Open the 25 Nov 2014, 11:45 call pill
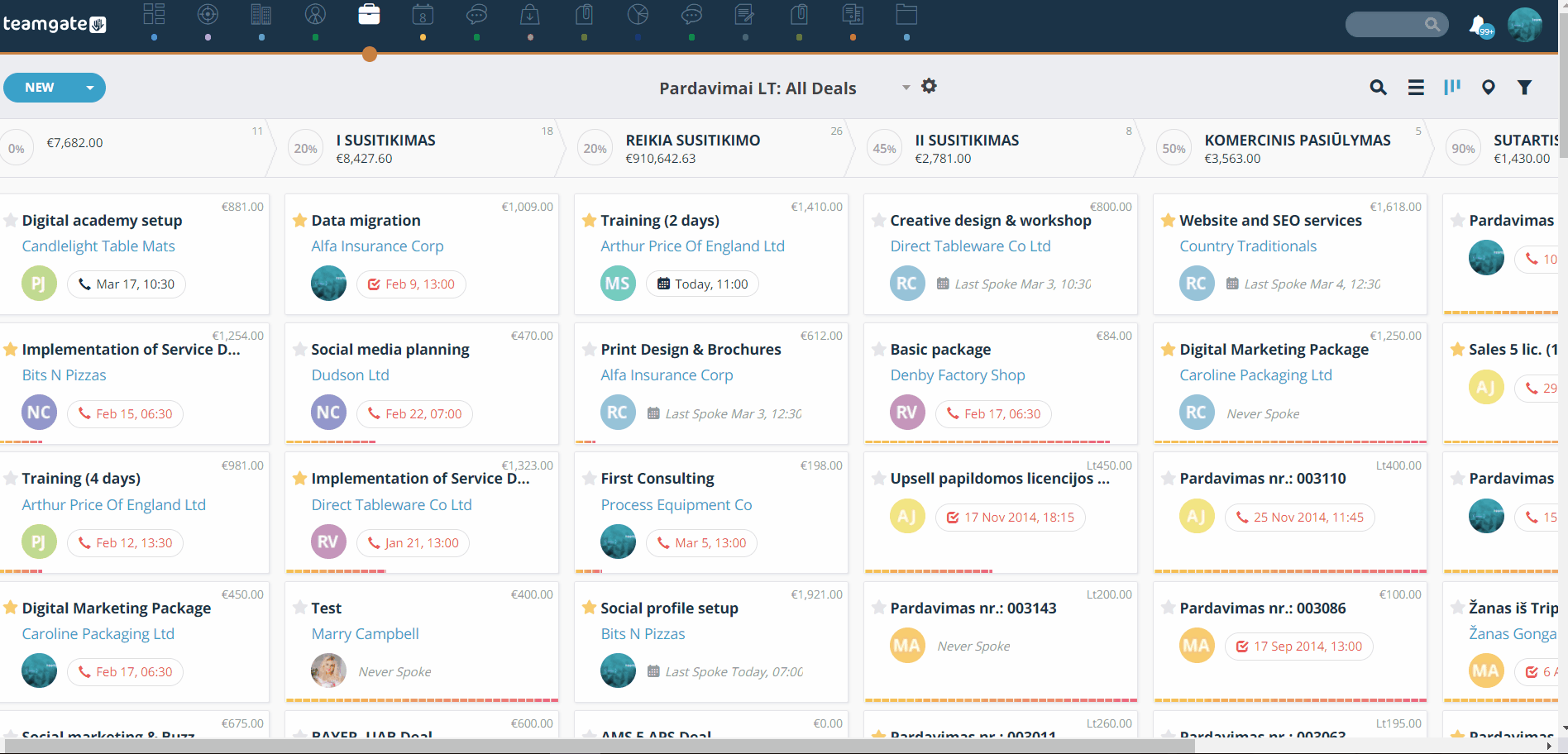1568x754 pixels. coord(1299,518)
